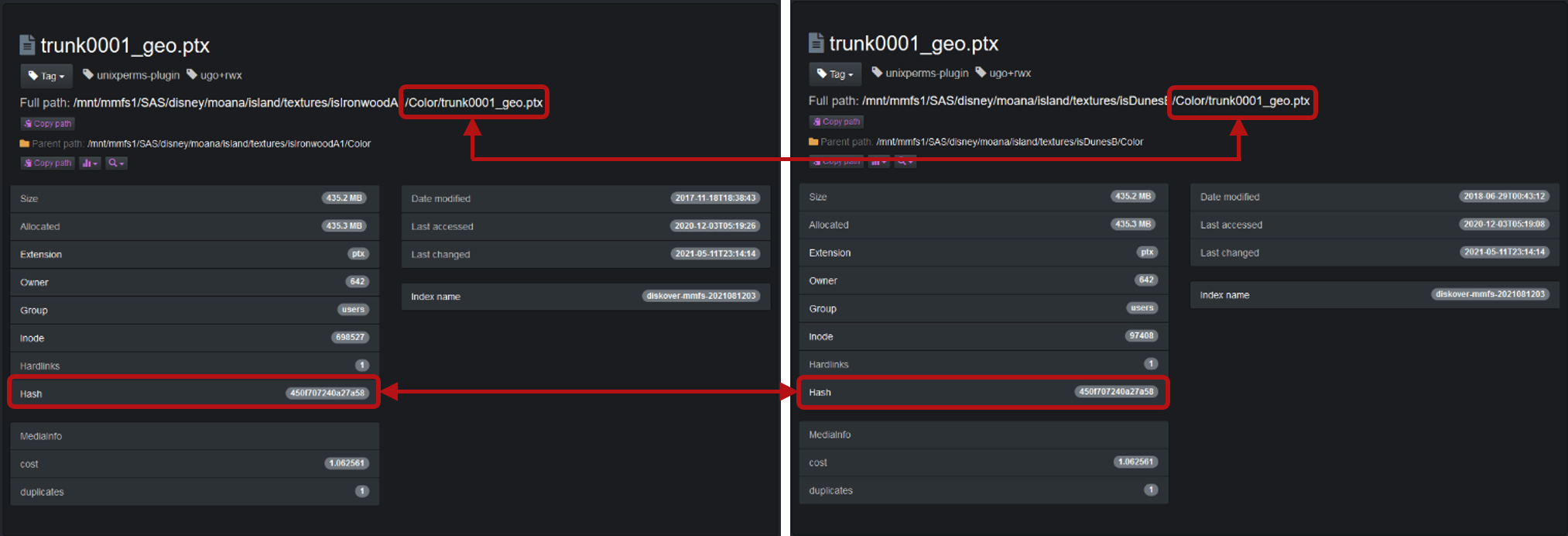Screen dimensions: 1568x536
Task: Open the isIronwoodA1/Color parent path link
Action: 229,144
